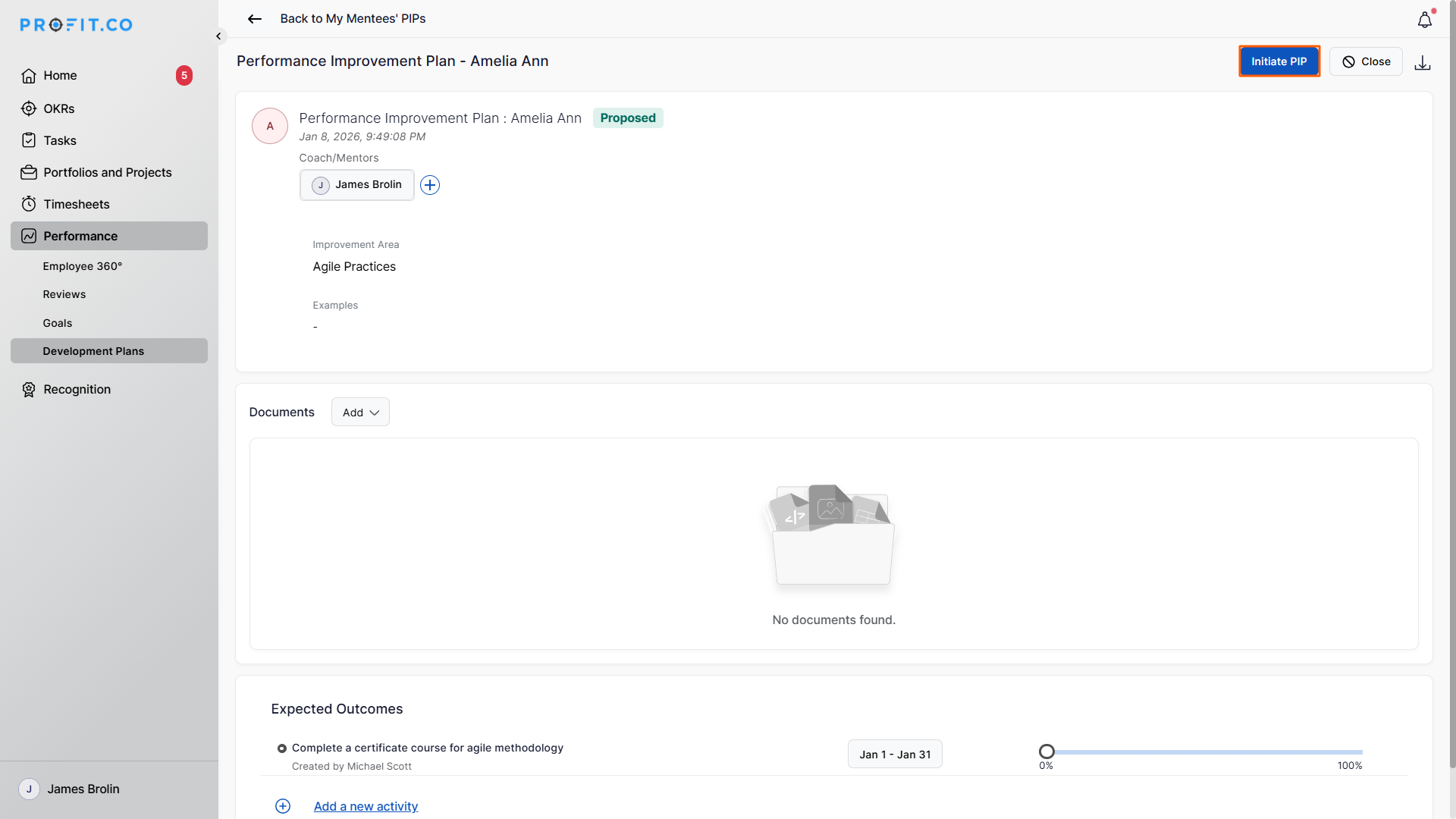The height and width of the screenshot is (819, 1456).
Task: Open Recognition in sidebar
Action: point(77,389)
